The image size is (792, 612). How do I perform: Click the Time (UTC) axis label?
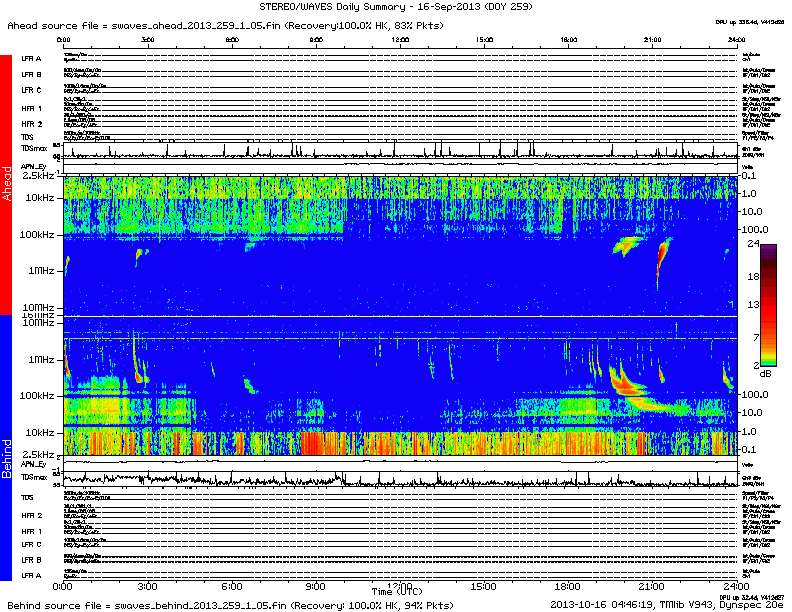tap(399, 593)
